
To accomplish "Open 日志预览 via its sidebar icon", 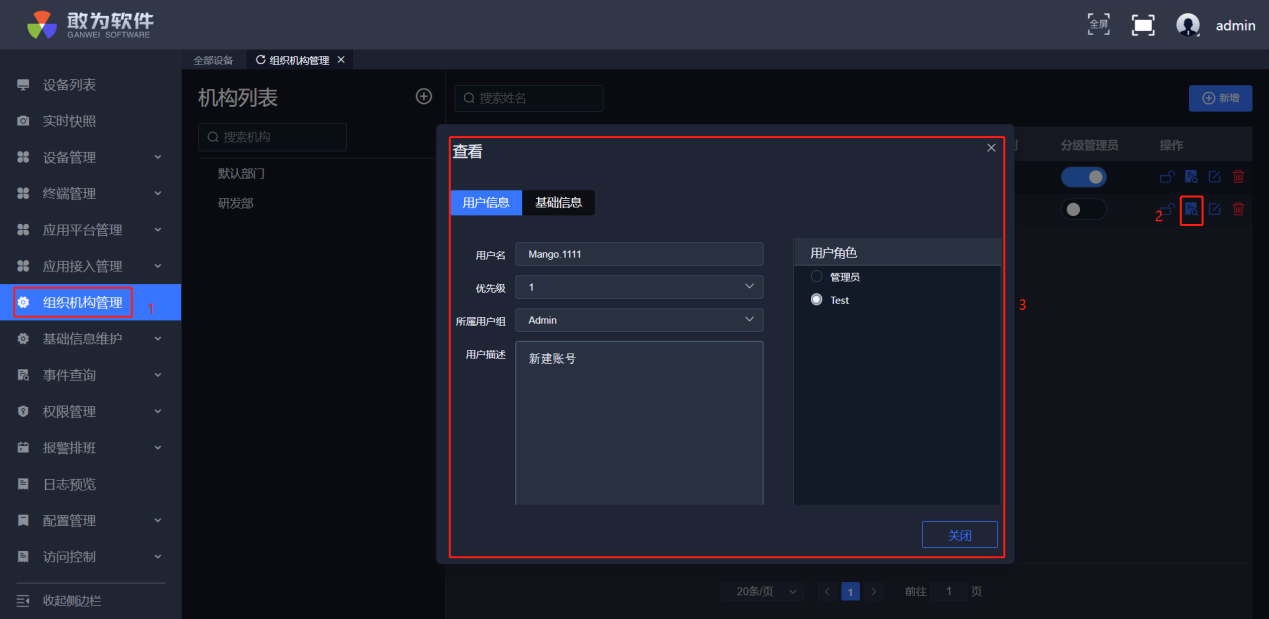I will [23, 484].
